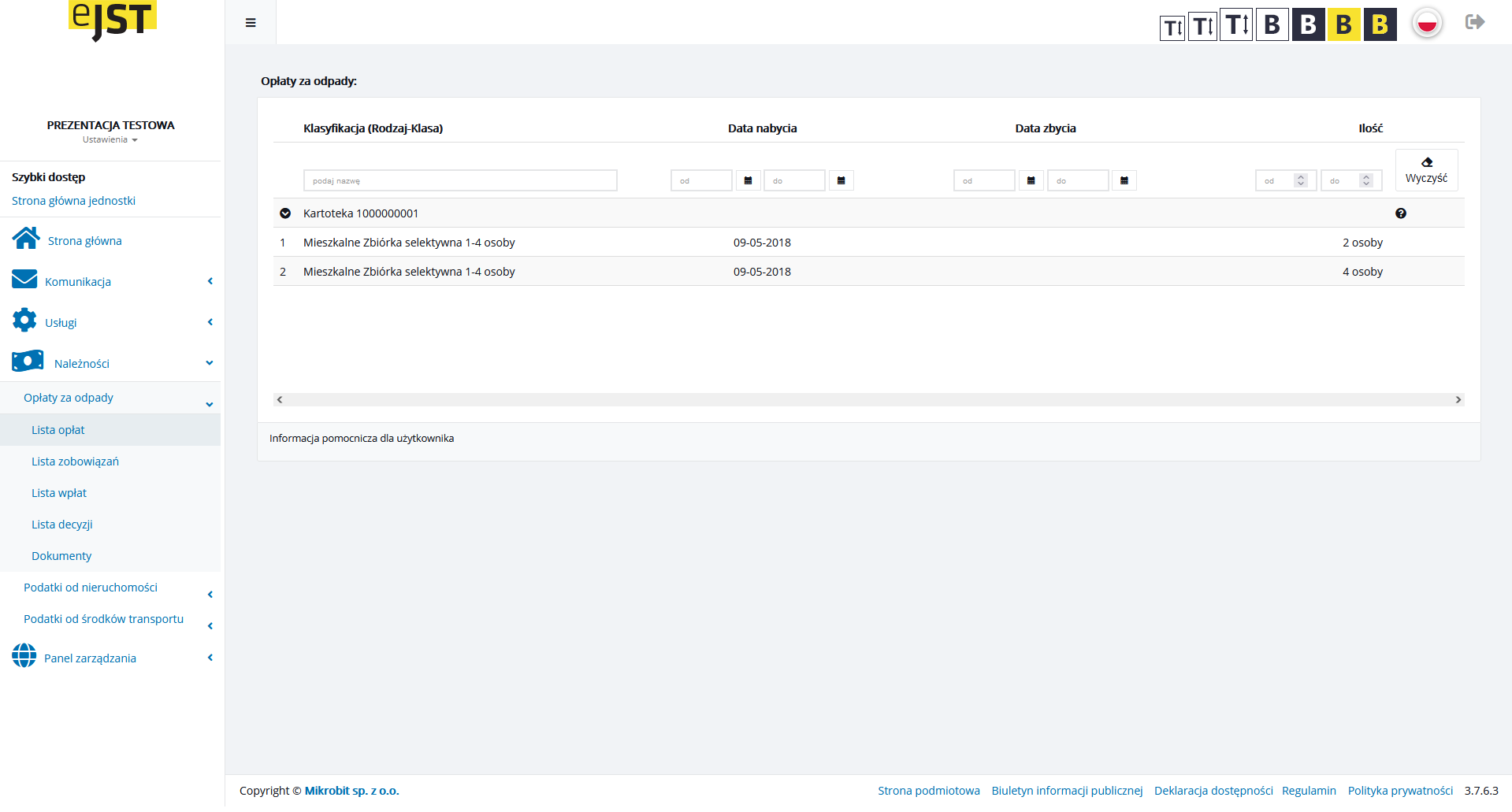Open Lista zobowiązań in sidebar
Viewport: 1512px width, 812px height.
[x=75, y=462]
